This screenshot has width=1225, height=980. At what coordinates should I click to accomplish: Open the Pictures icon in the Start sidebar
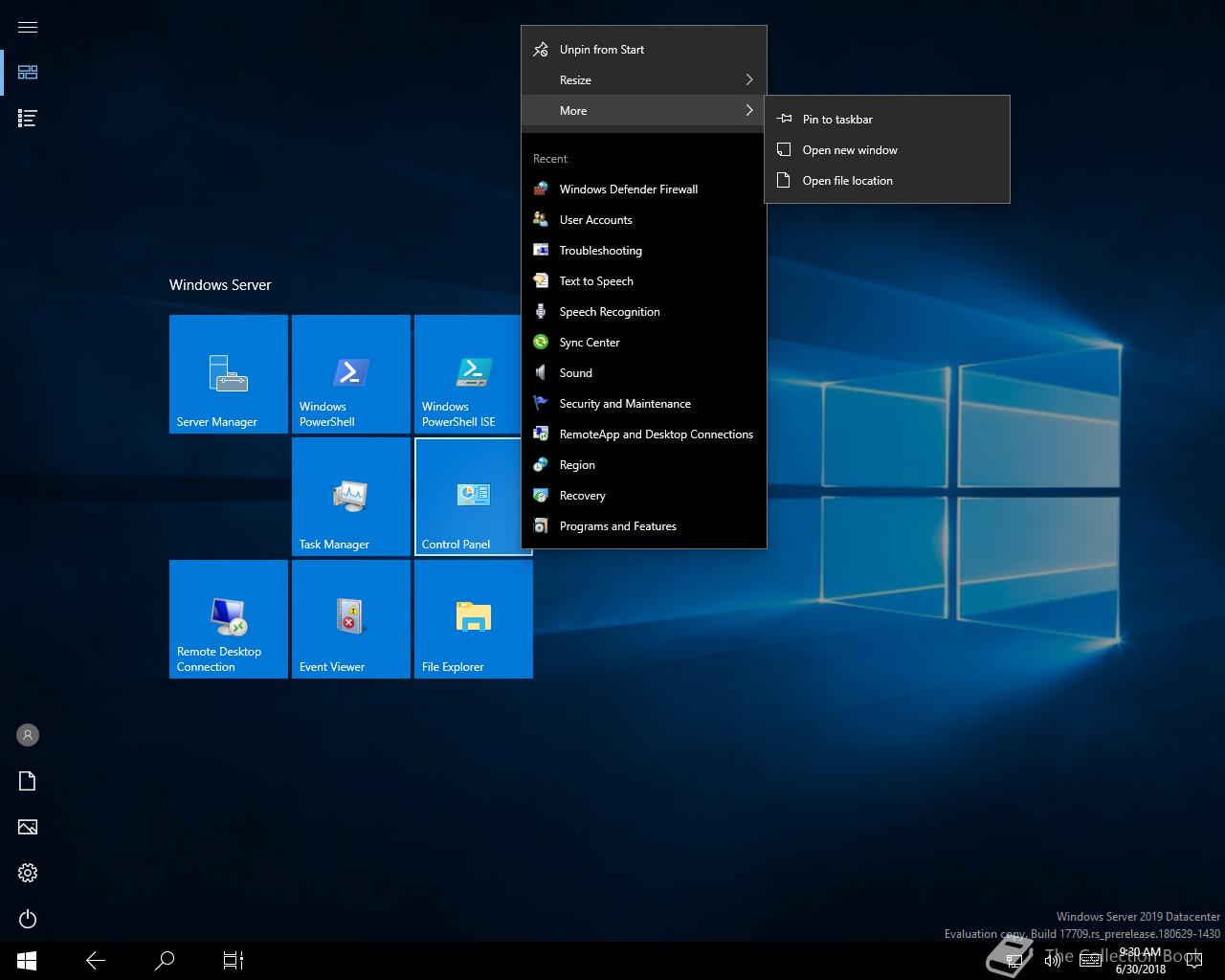point(28,827)
